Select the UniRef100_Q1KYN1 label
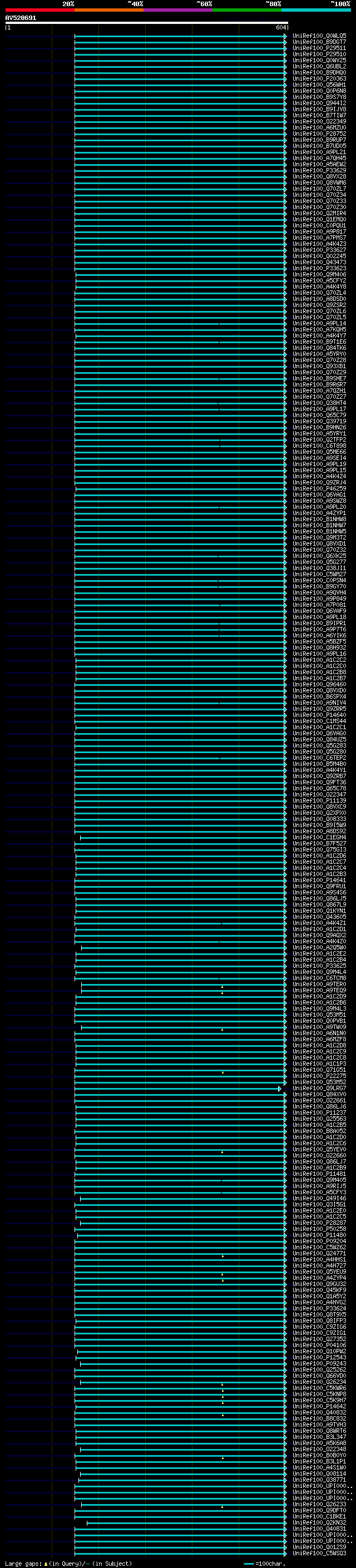Image resolution: width=356 pixels, height=1568 pixels. tap(319, 911)
